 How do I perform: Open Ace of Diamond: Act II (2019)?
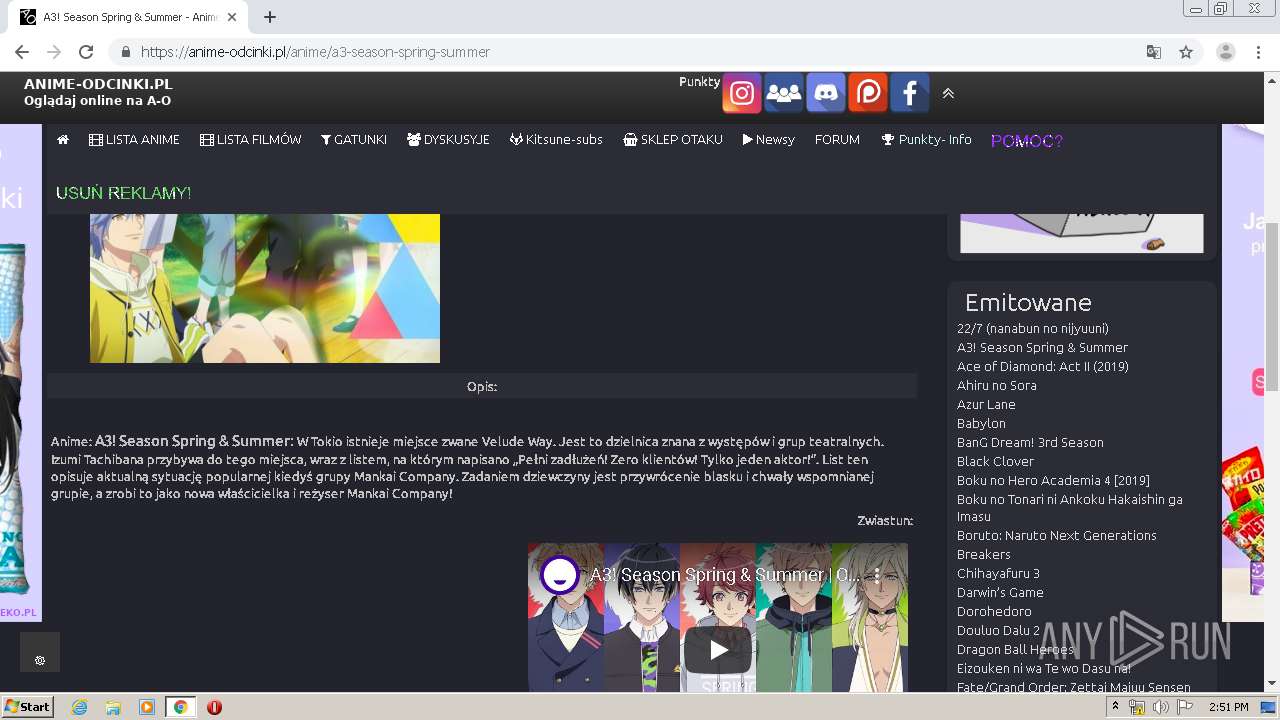(x=1042, y=366)
